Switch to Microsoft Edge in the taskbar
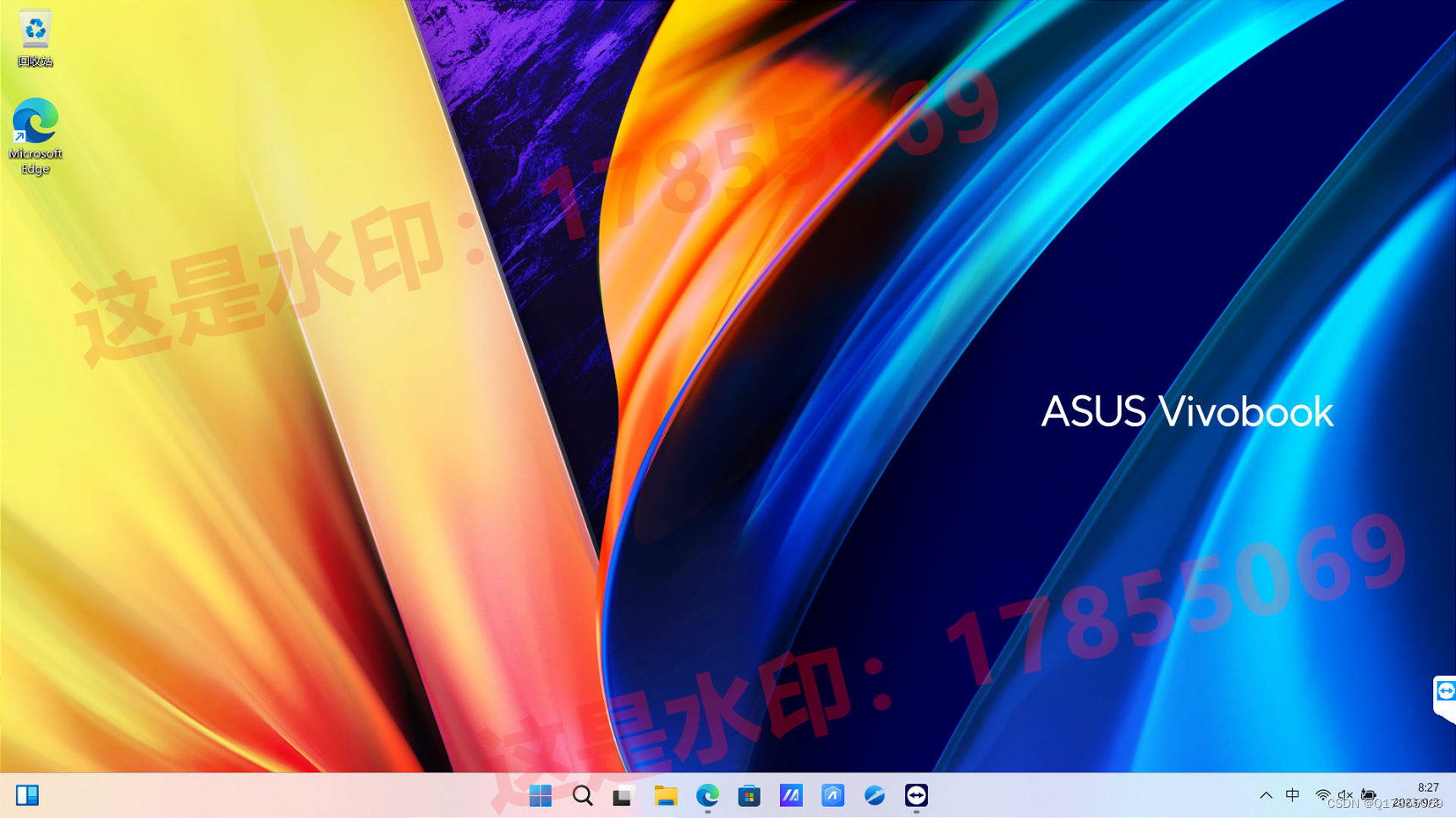This screenshot has width=1456, height=818. pyautogui.click(x=707, y=795)
